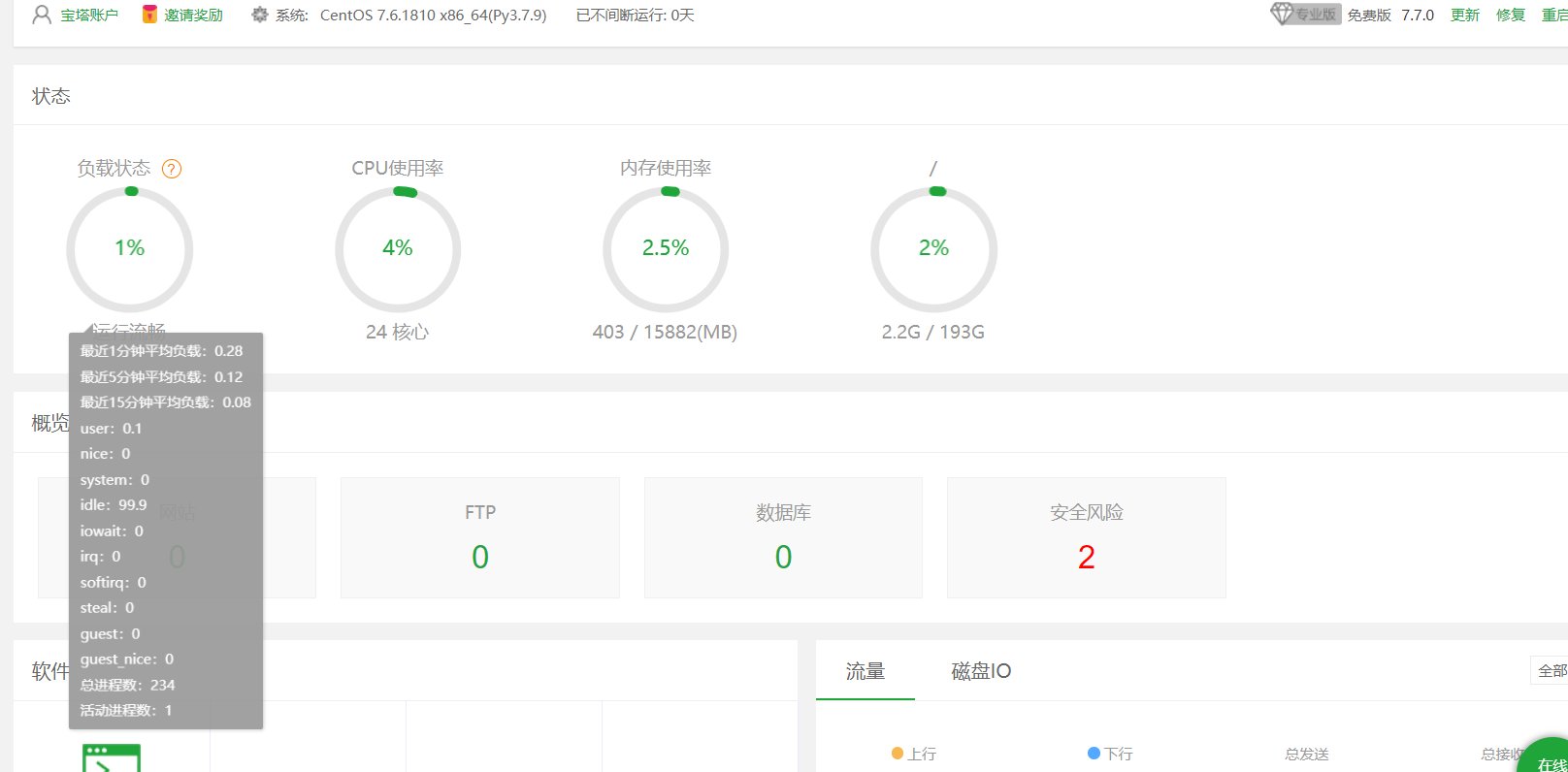The width and height of the screenshot is (1568, 772).
Task: Click the root disk 2% gauge
Action: (933, 248)
